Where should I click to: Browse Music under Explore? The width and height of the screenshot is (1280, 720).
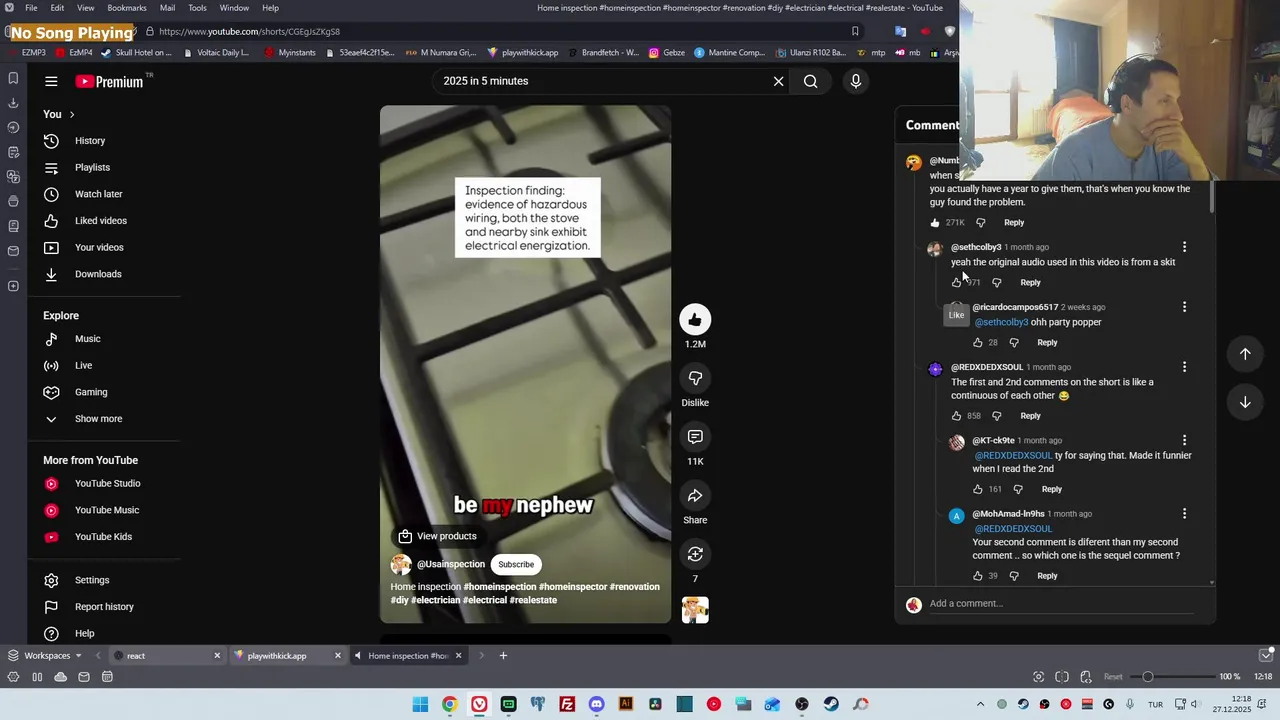coord(87,339)
